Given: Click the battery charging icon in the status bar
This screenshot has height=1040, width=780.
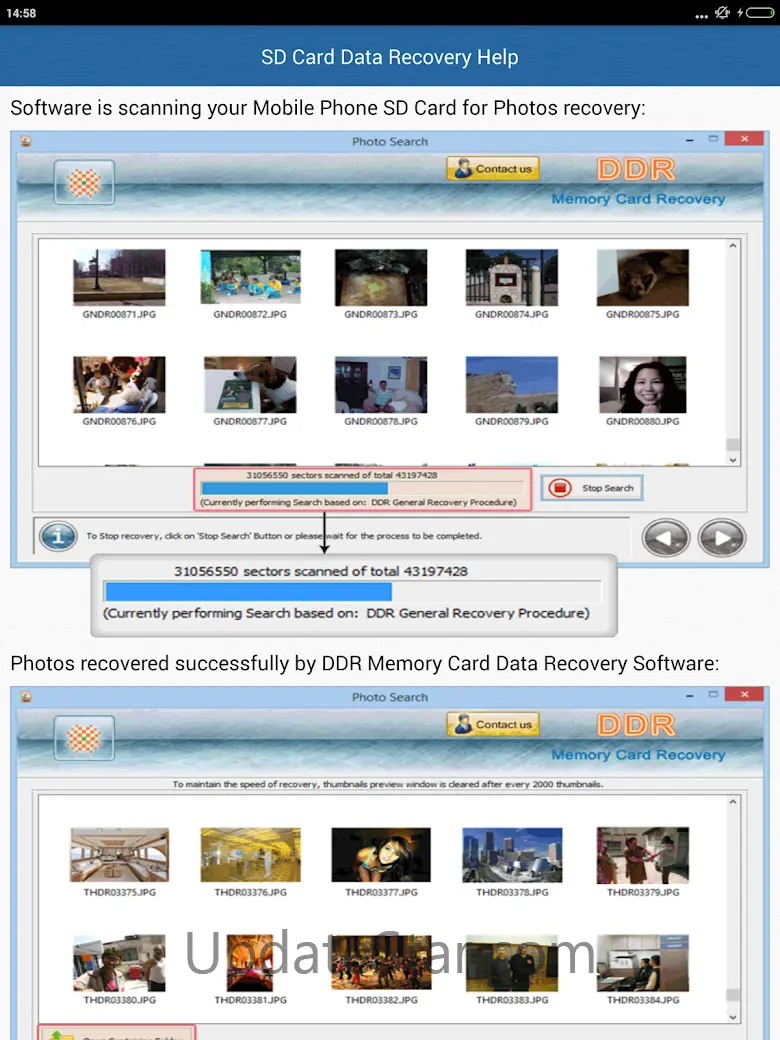Looking at the screenshot, I should point(755,13).
